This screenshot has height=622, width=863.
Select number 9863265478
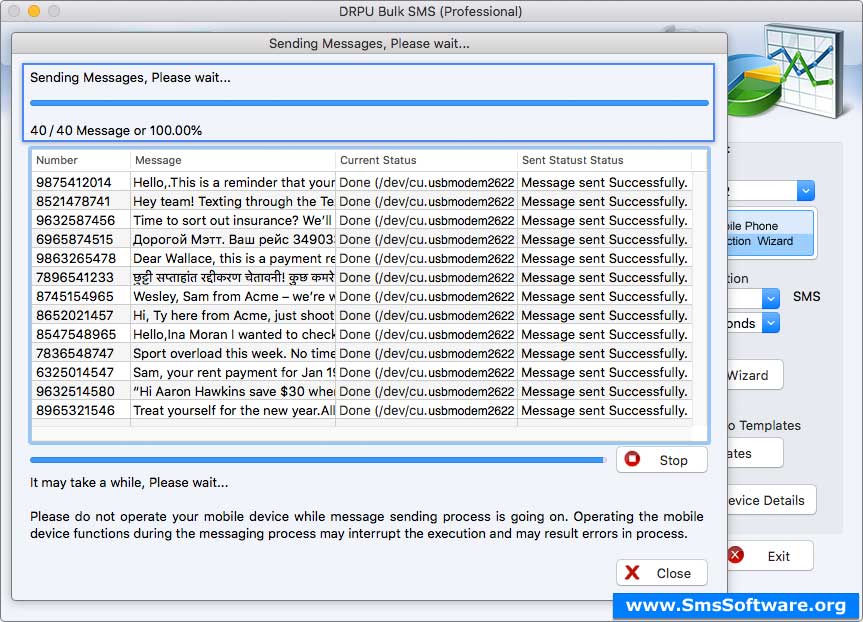click(76, 258)
